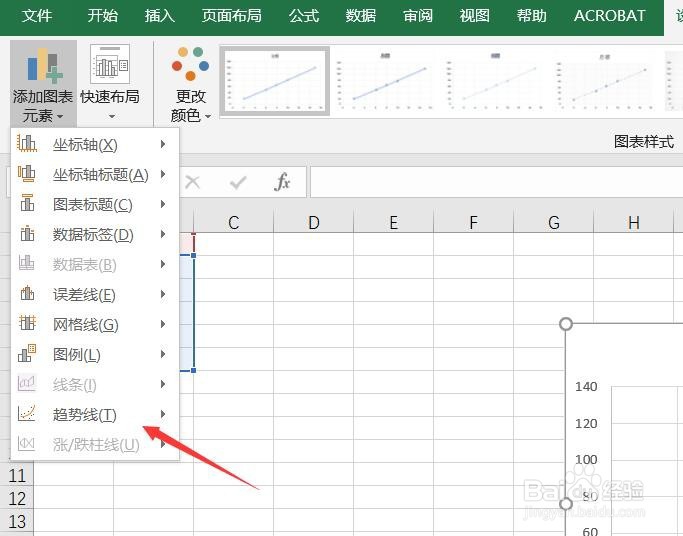Select the third chart style thumbnail
This screenshot has width=683, height=536.
click(495, 81)
